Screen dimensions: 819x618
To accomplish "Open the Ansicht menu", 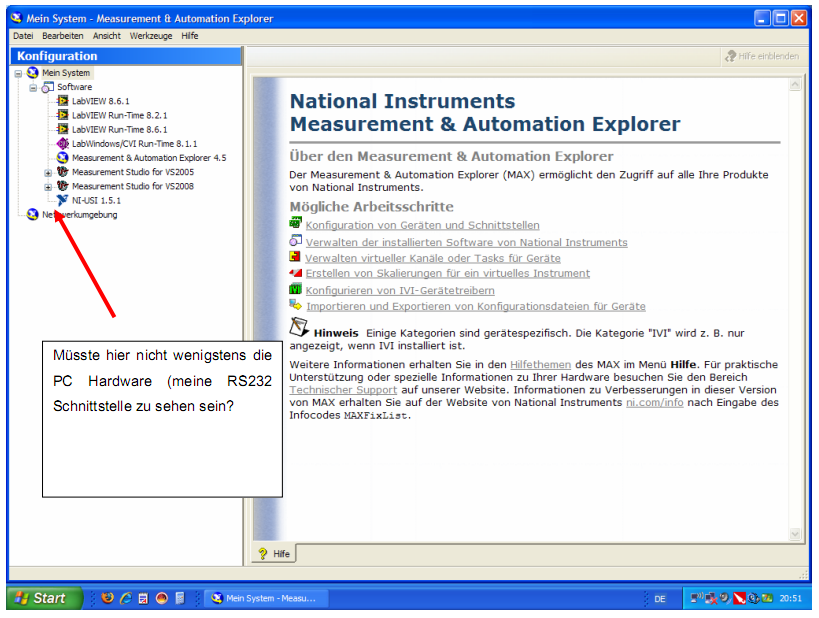I will (107, 36).
